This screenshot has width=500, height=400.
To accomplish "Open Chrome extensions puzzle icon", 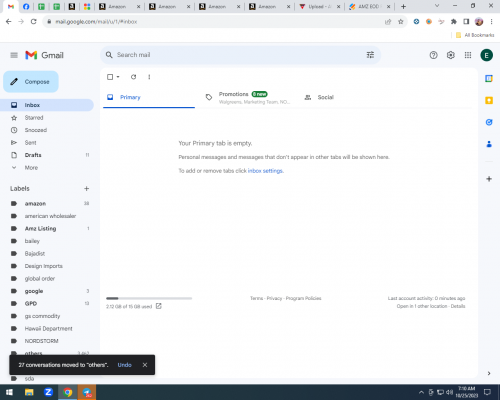I will (454, 22).
